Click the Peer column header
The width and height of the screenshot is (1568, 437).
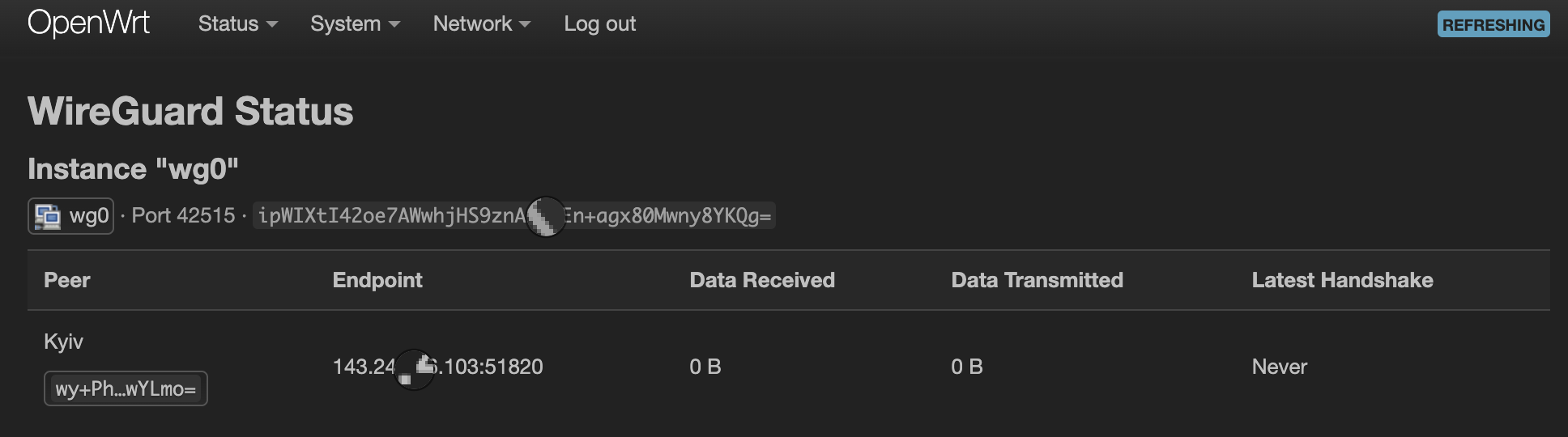[67, 280]
